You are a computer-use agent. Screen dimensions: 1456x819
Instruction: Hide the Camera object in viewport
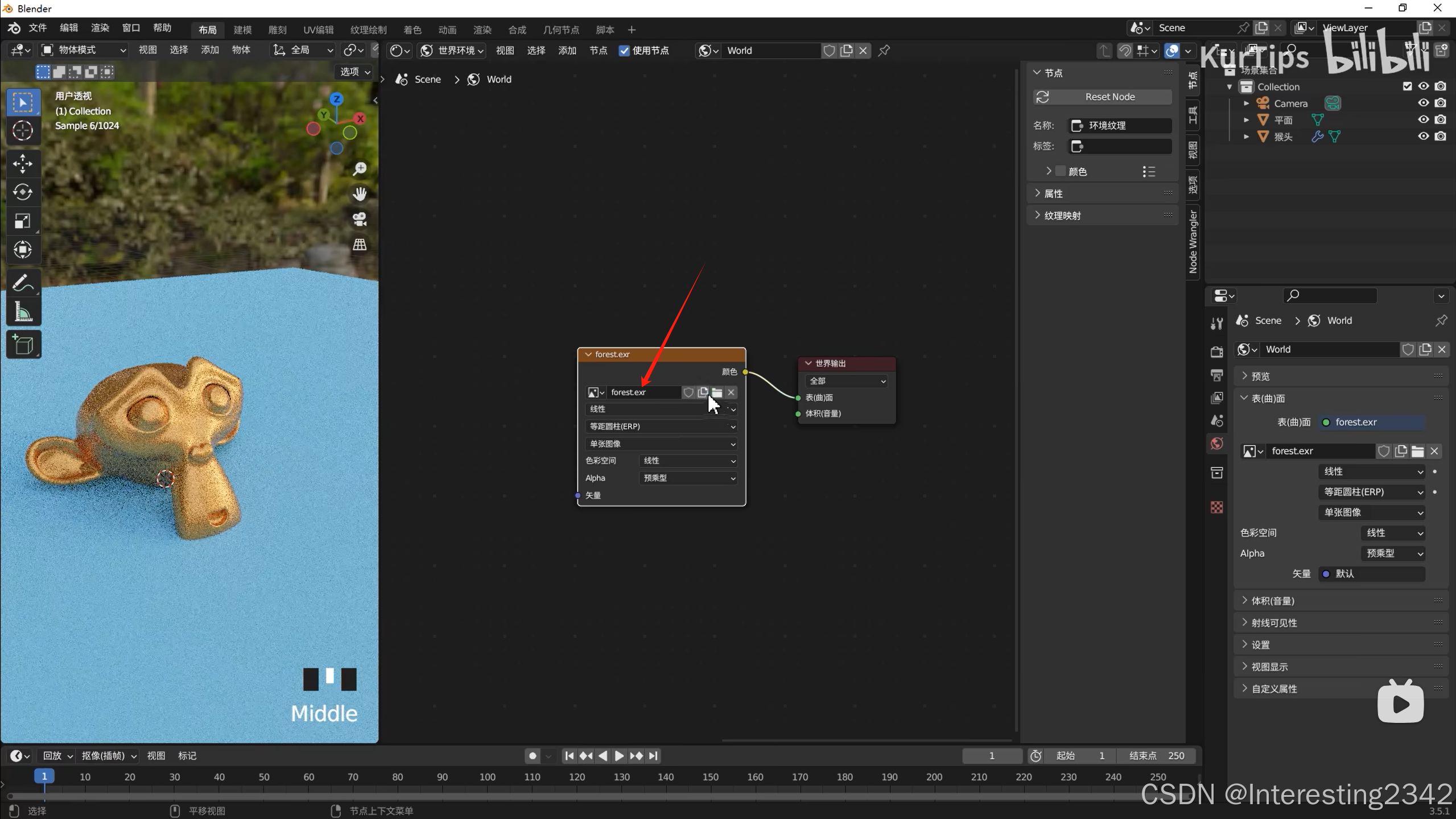click(x=1423, y=103)
